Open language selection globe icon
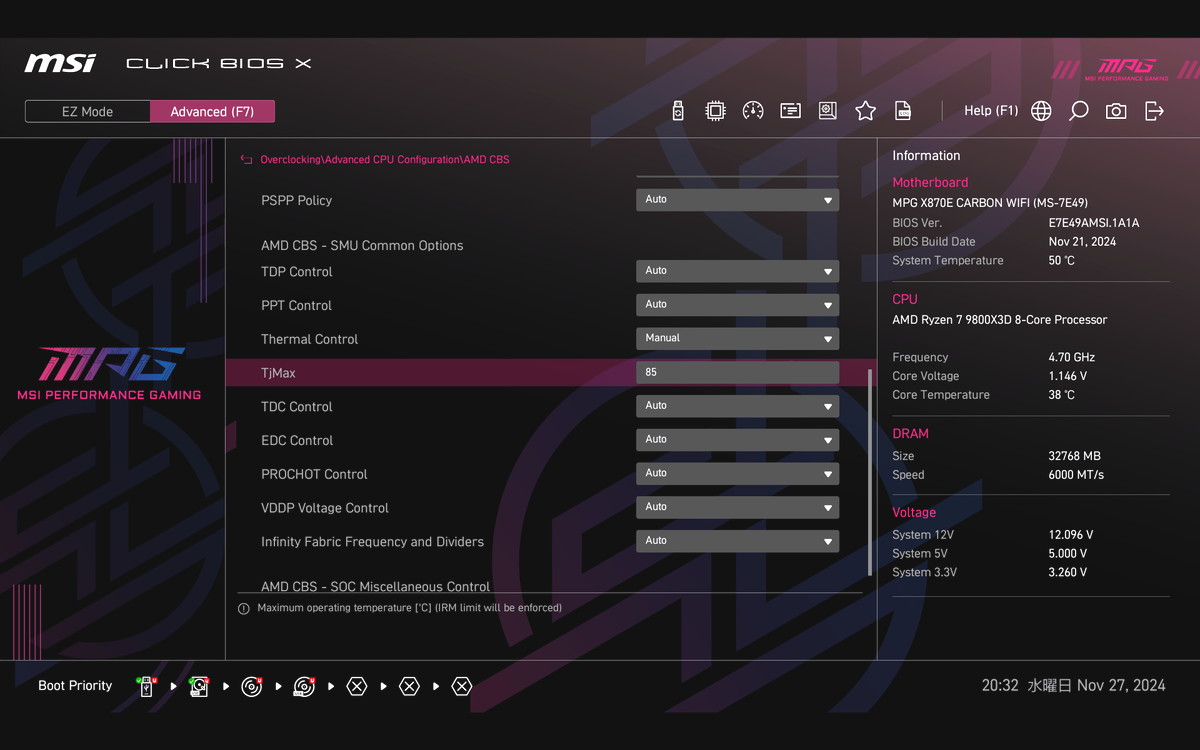 click(x=1041, y=111)
